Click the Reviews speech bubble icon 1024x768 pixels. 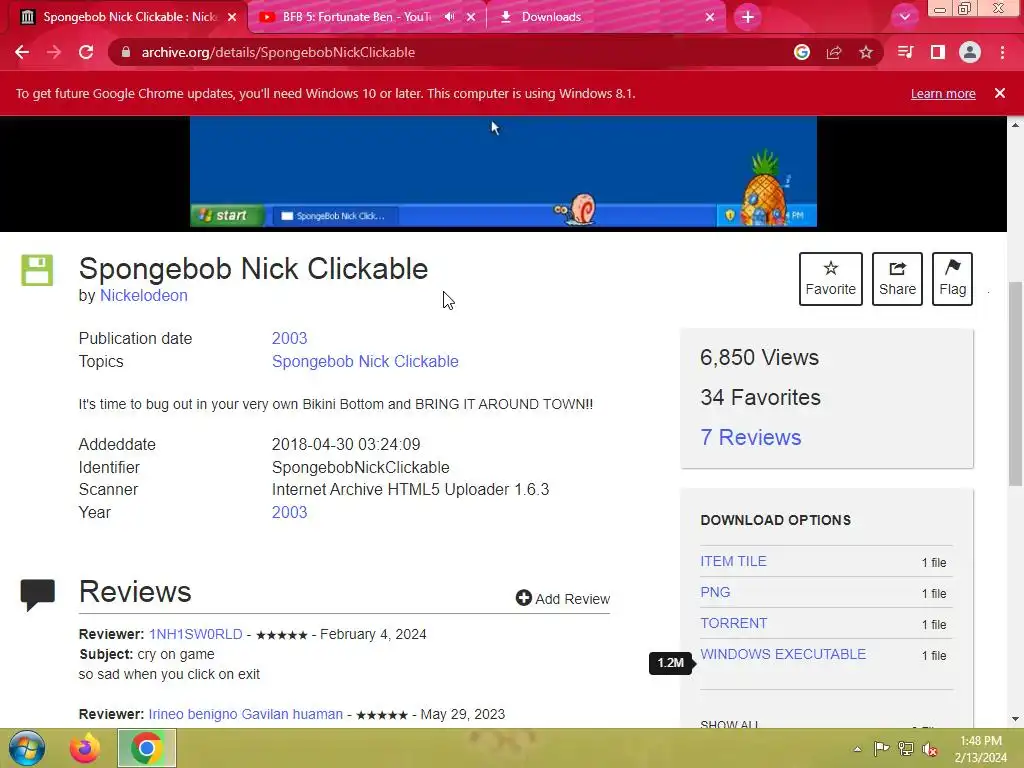click(x=38, y=594)
